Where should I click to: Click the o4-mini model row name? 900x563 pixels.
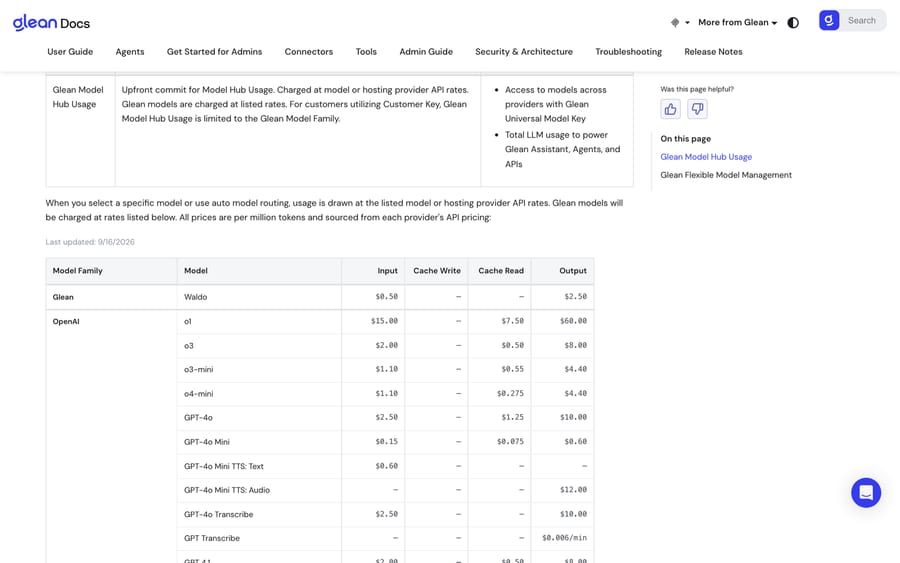(x=199, y=394)
